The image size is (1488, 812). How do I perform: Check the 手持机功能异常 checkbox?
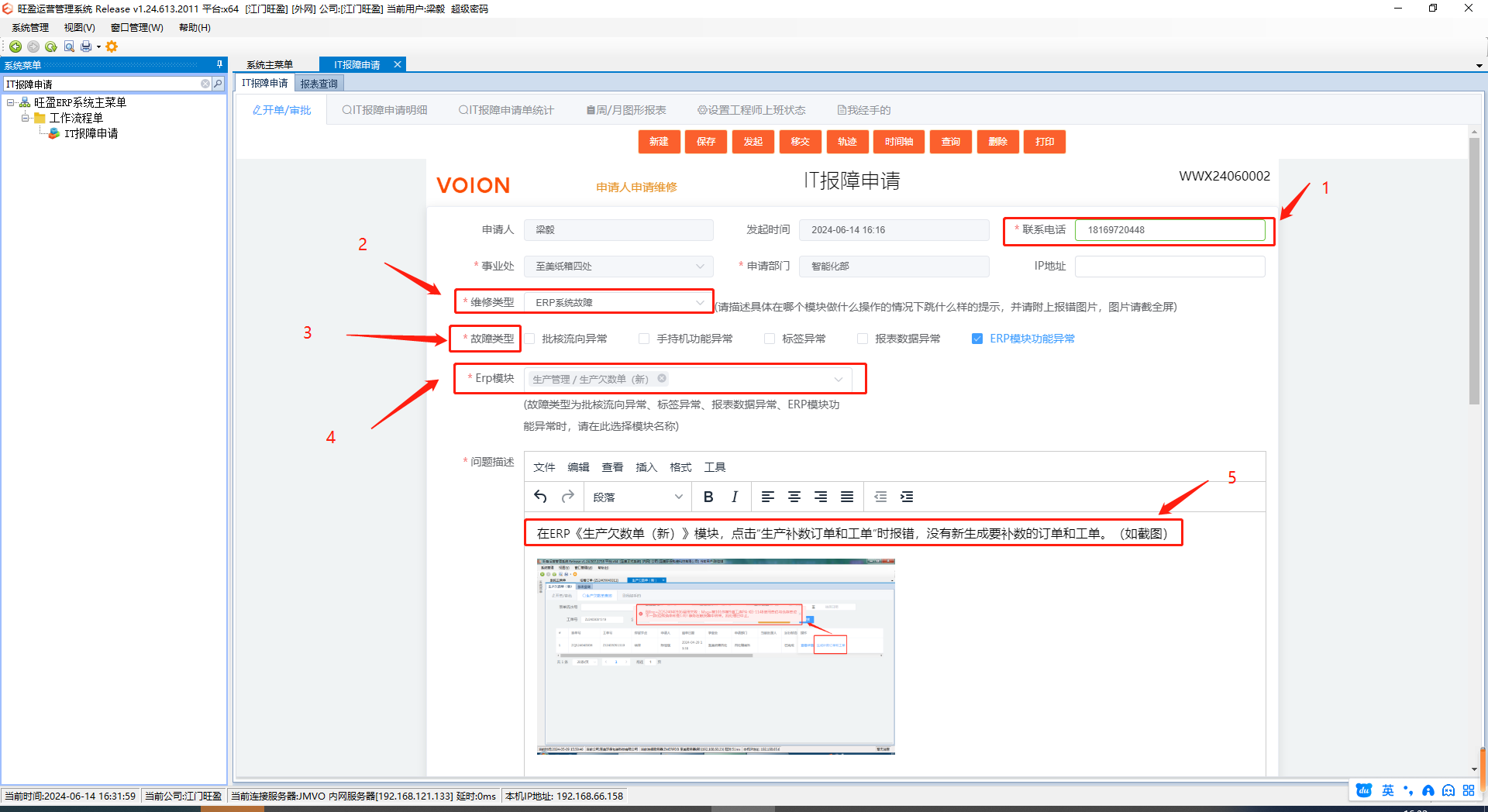pyautogui.click(x=644, y=339)
